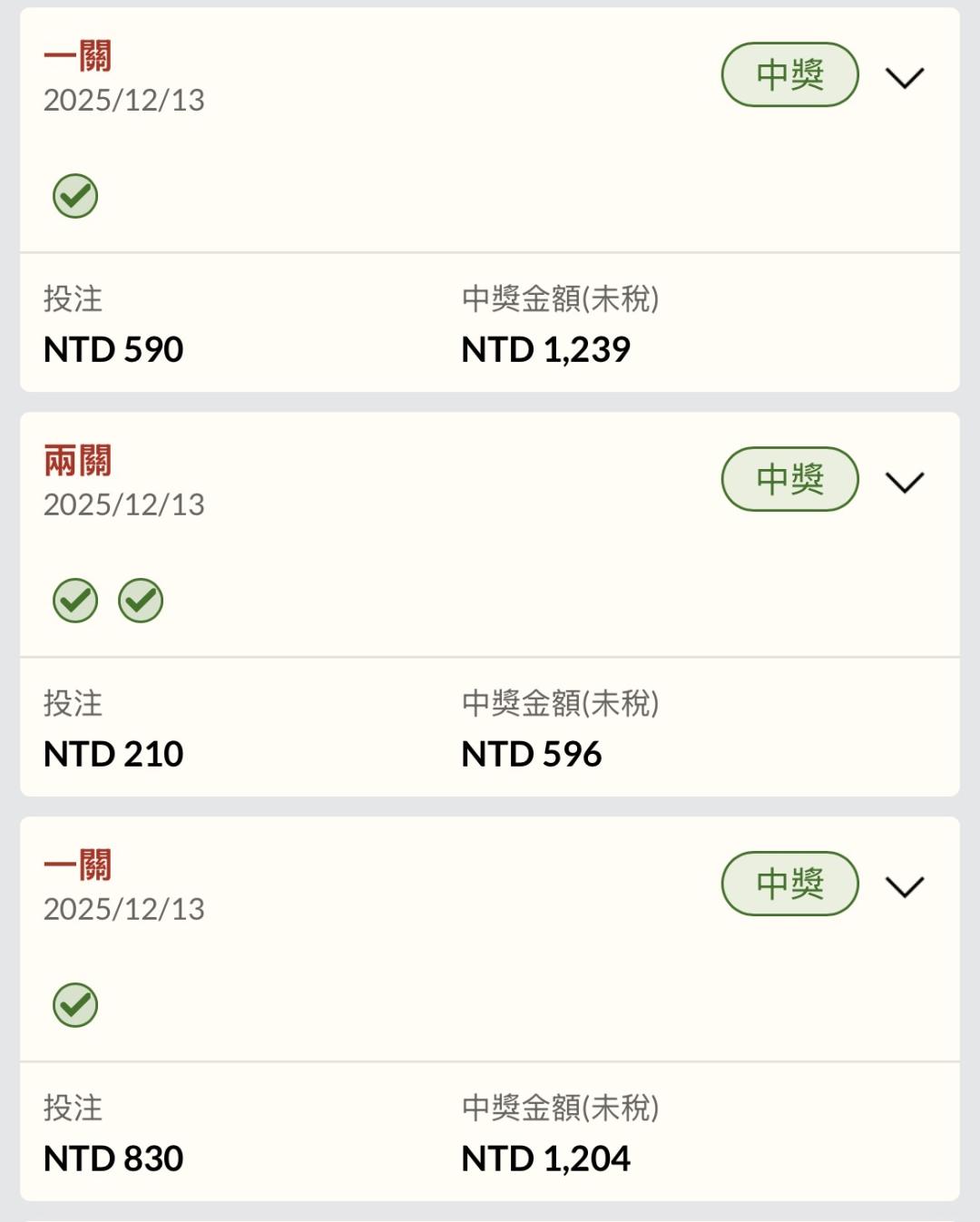Click the NTD 210 bet amount
980x1222 pixels.
[x=113, y=754]
